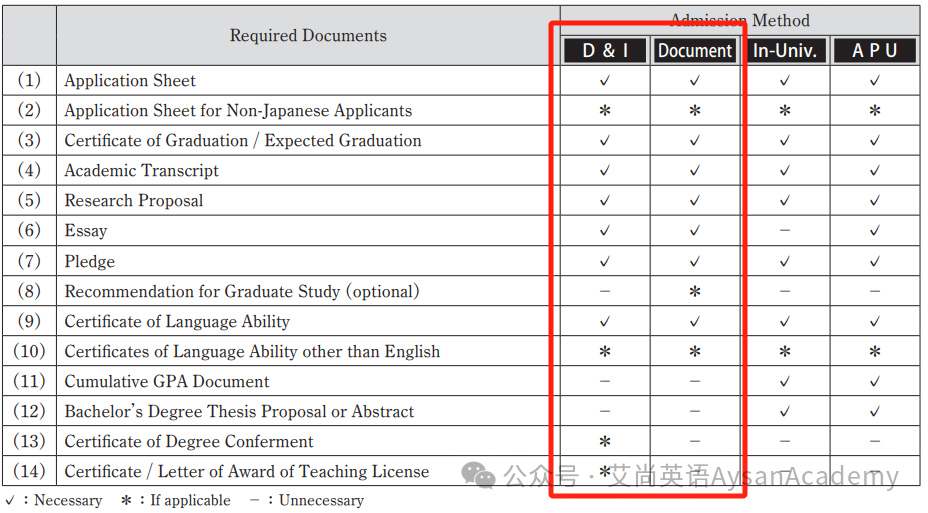
Task: Click Pledge row checkmark under A P U
Action: (875, 262)
